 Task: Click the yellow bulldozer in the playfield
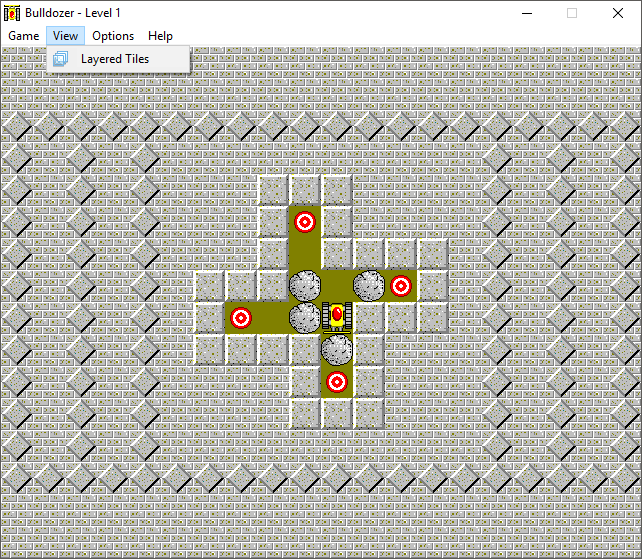tap(337, 317)
